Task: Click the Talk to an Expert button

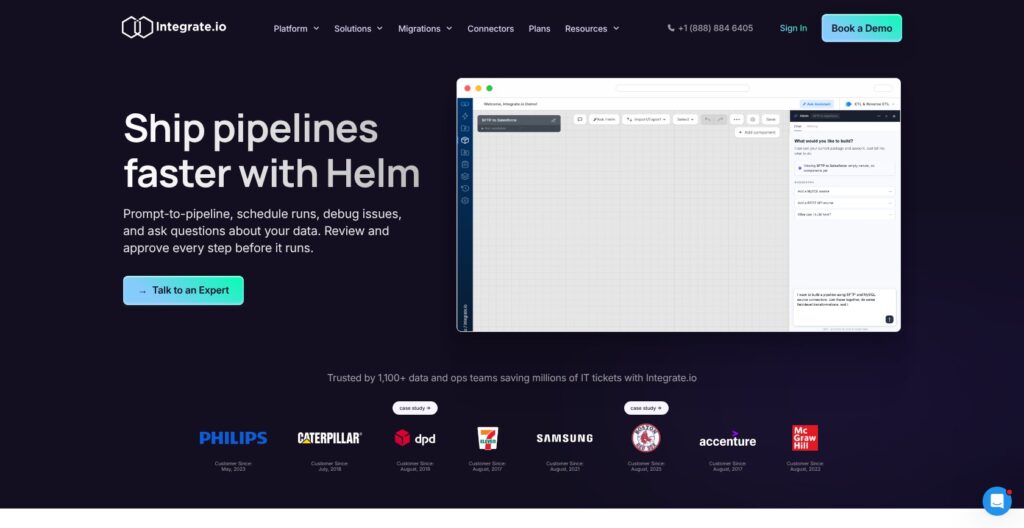Action: tap(184, 290)
